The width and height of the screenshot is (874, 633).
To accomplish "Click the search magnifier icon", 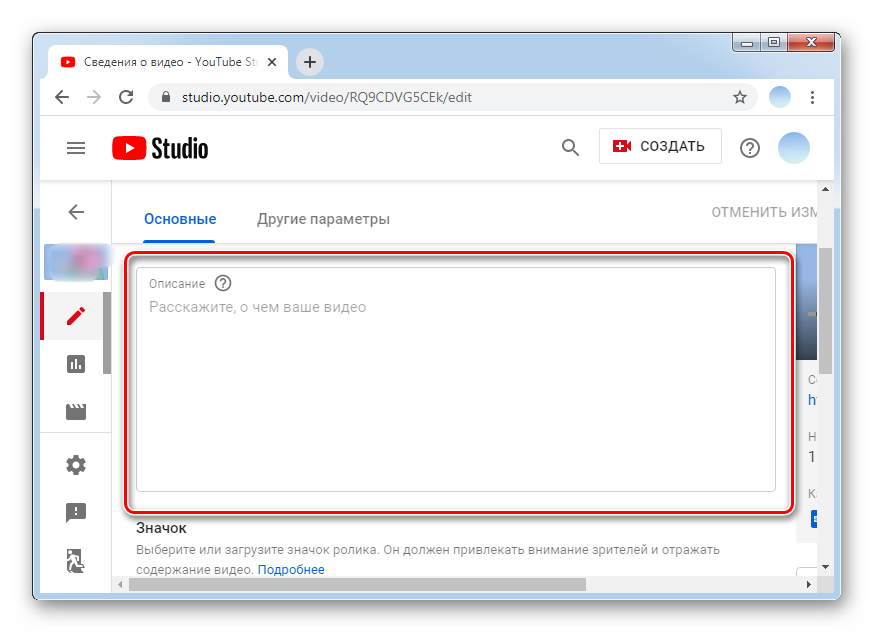I will click(x=570, y=148).
